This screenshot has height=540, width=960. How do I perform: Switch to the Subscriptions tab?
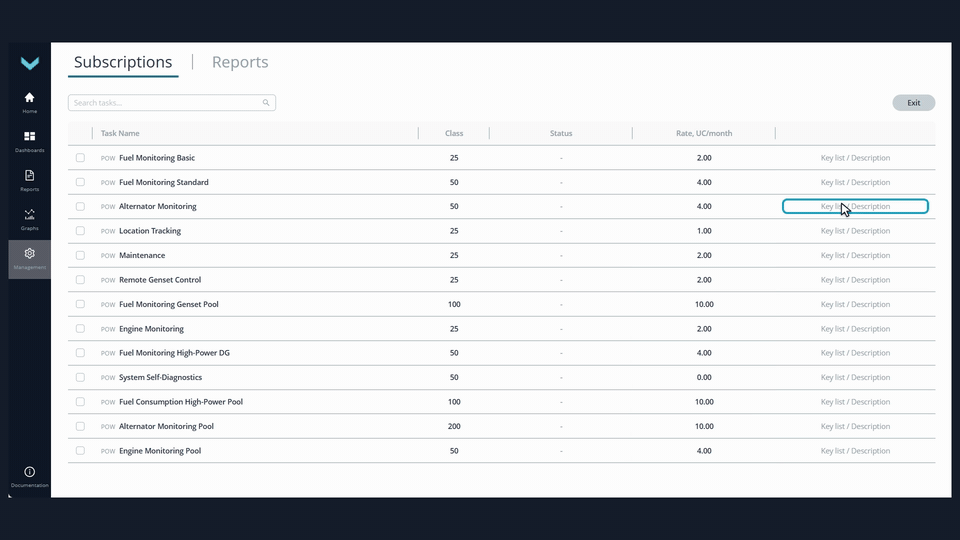click(x=123, y=62)
